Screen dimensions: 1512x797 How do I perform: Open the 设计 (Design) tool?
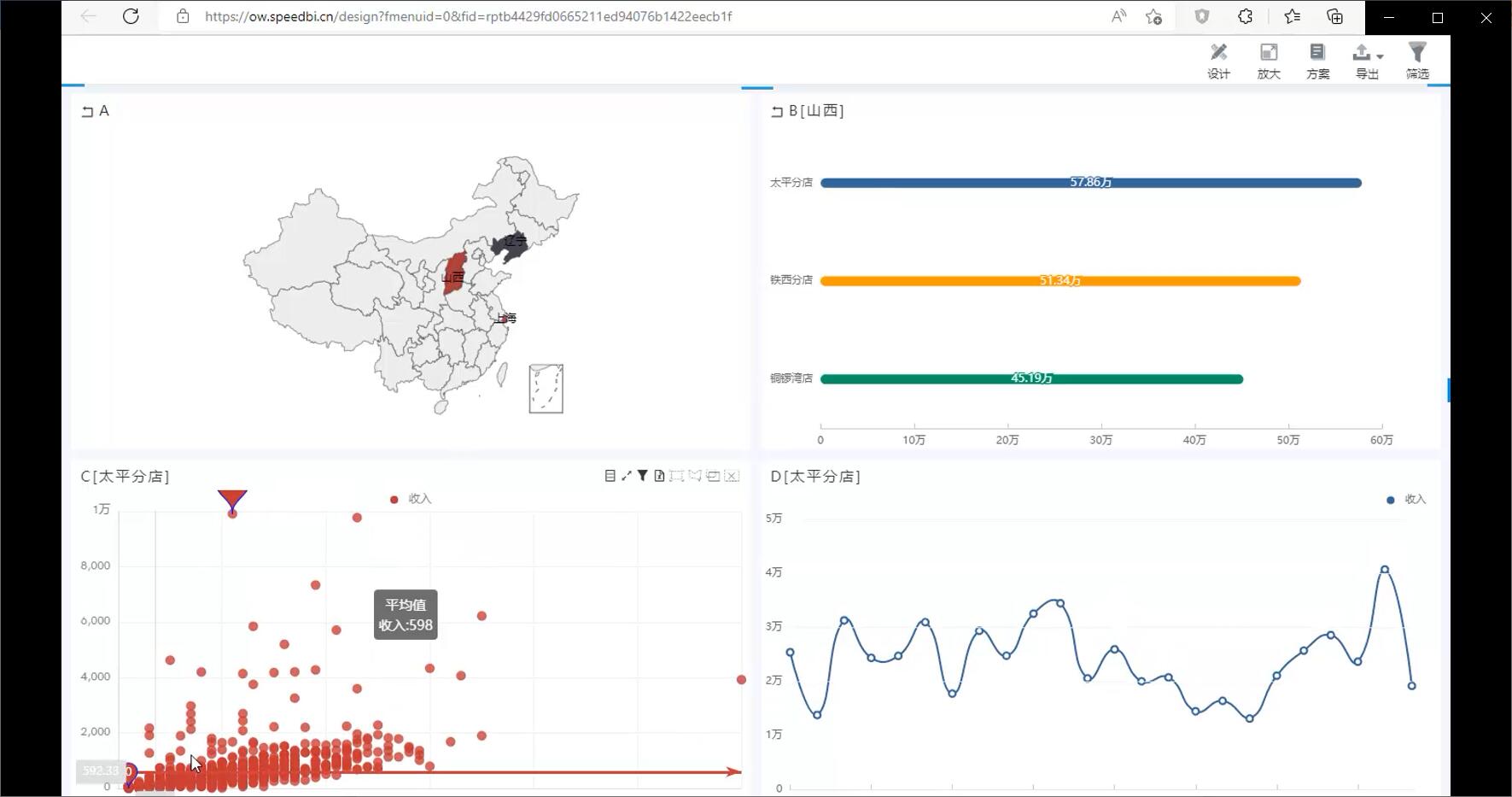point(1218,61)
